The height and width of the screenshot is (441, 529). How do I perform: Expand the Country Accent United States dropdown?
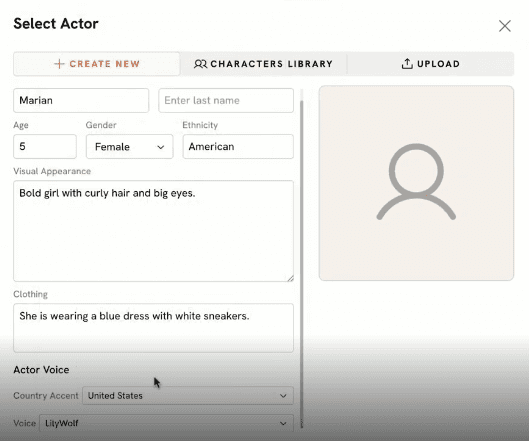188,395
